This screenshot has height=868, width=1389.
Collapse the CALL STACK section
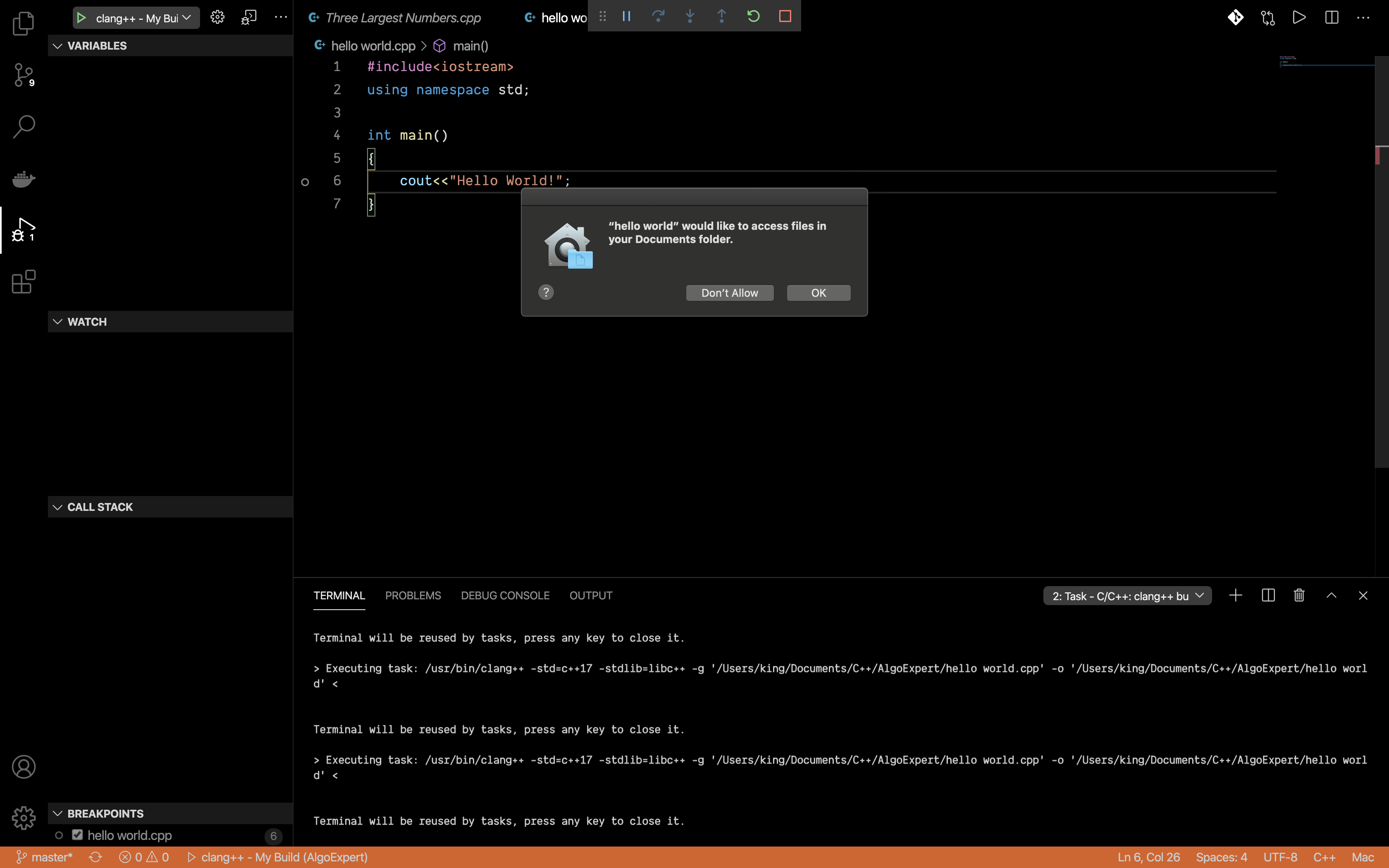tap(170, 507)
